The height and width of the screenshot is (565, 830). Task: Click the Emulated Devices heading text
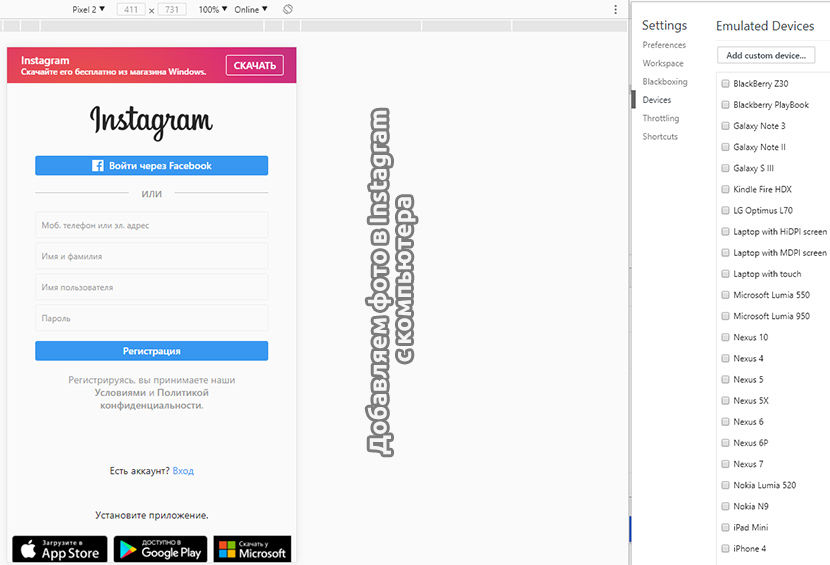click(x=765, y=26)
